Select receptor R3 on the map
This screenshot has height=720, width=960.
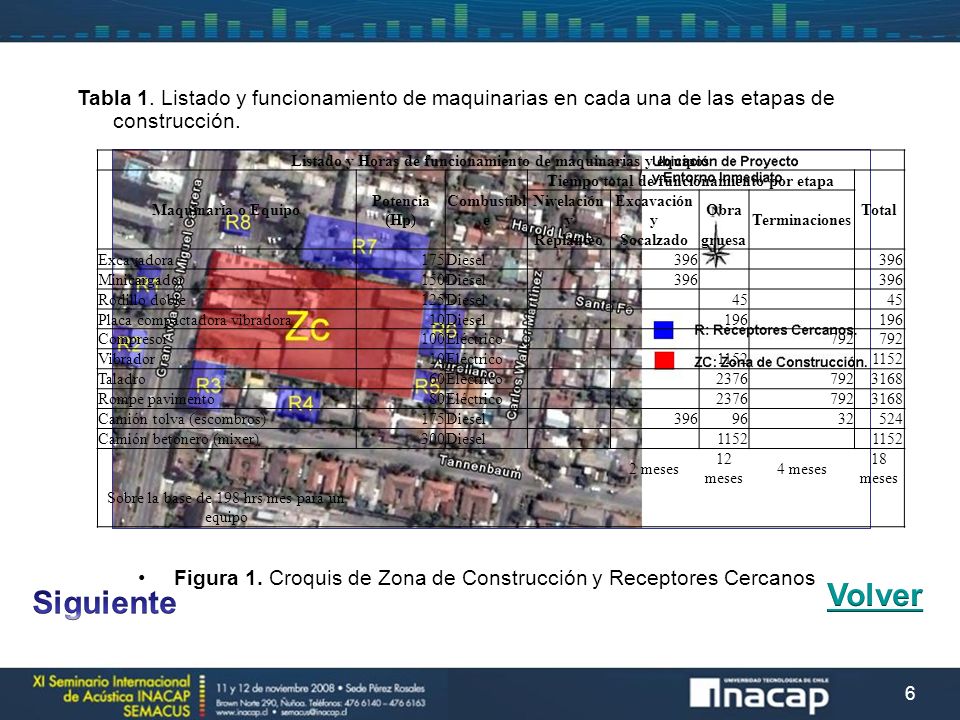pos(208,385)
